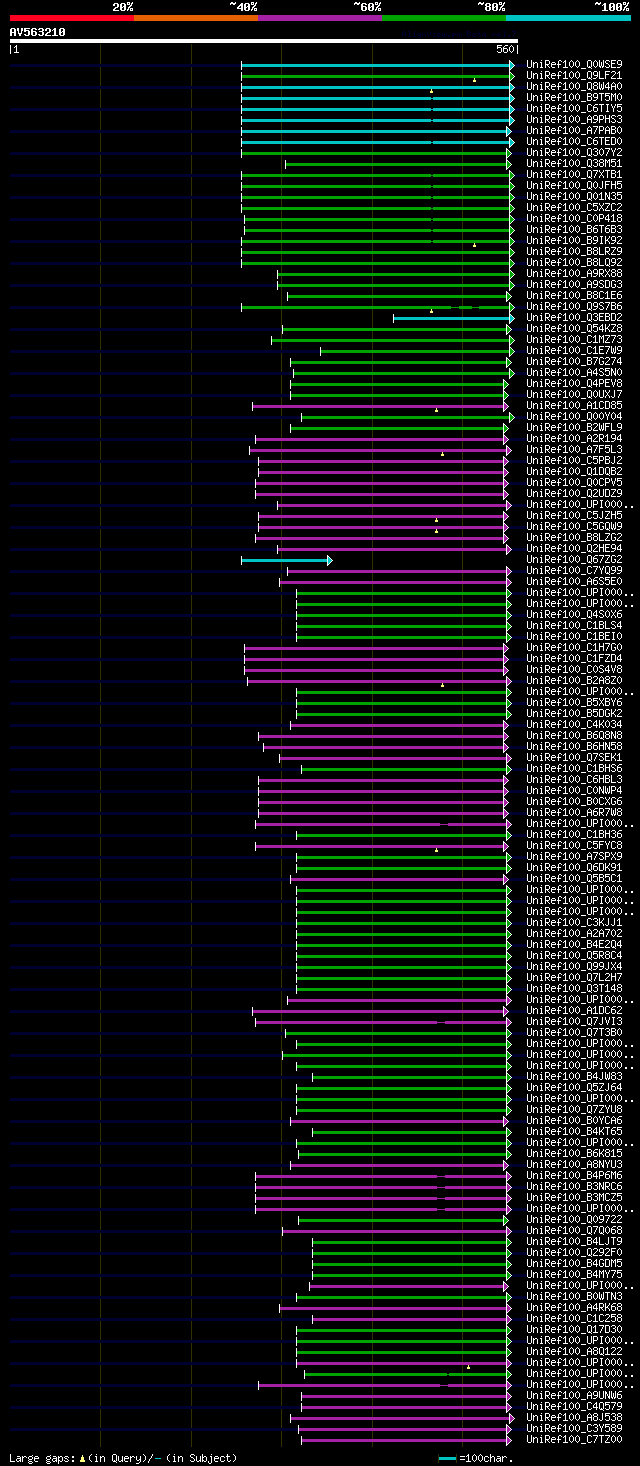Select hit label UniRef100_B4JW83
Screen dimensions: 640x1466
(x=574, y=1076)
